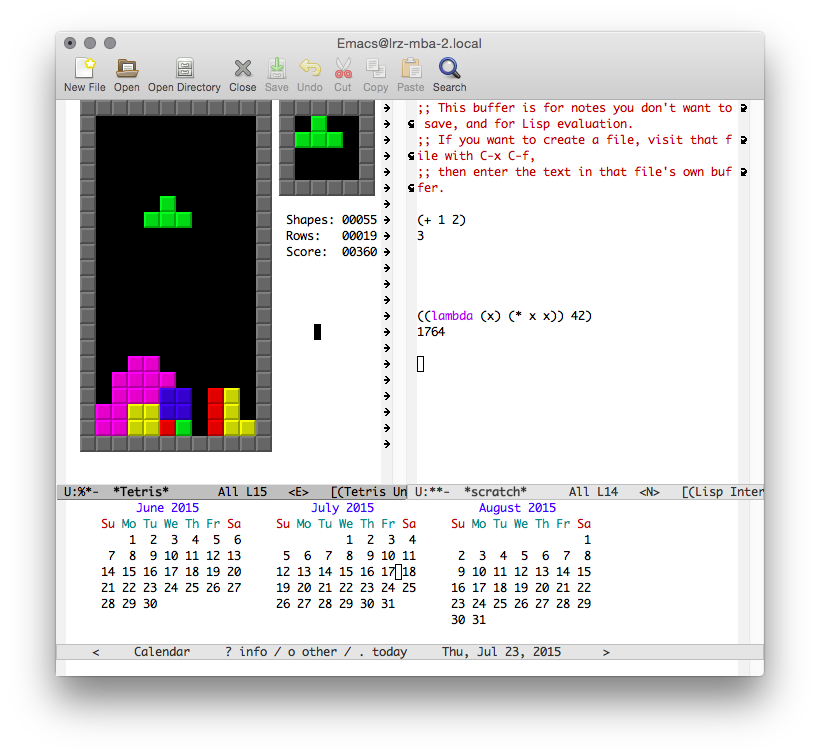Click the next-piece preview box
The width and height of the screenshot is (820, 756).
pyautogui.click(x=327, y=148)
